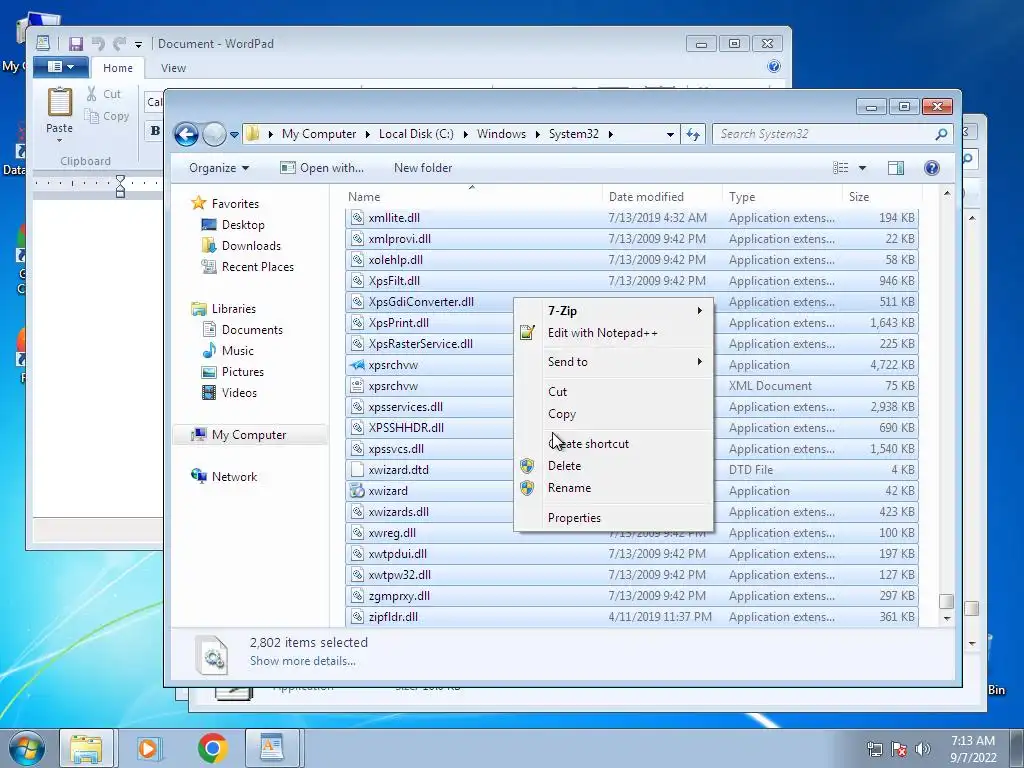This screenshot has height=768, width=1024.
Task: Open Google Chrome from the taskbar
Action: [x=212, y=748]
